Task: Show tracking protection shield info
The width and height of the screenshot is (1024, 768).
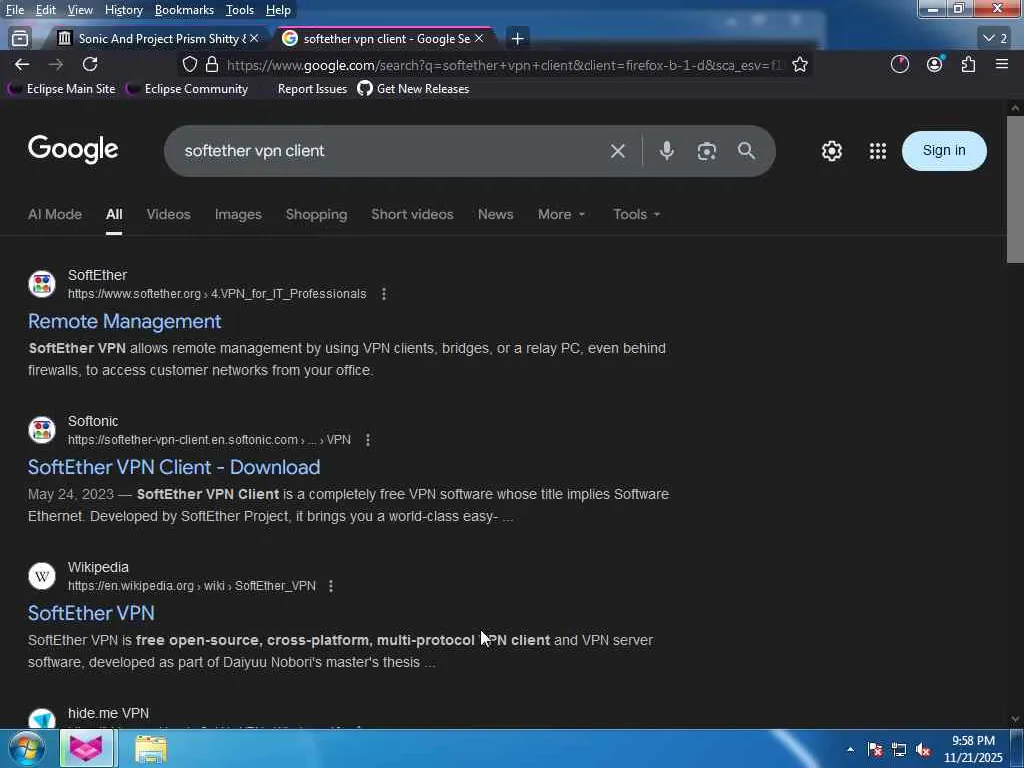Action: pyautogui.click(x=189, y=64)
